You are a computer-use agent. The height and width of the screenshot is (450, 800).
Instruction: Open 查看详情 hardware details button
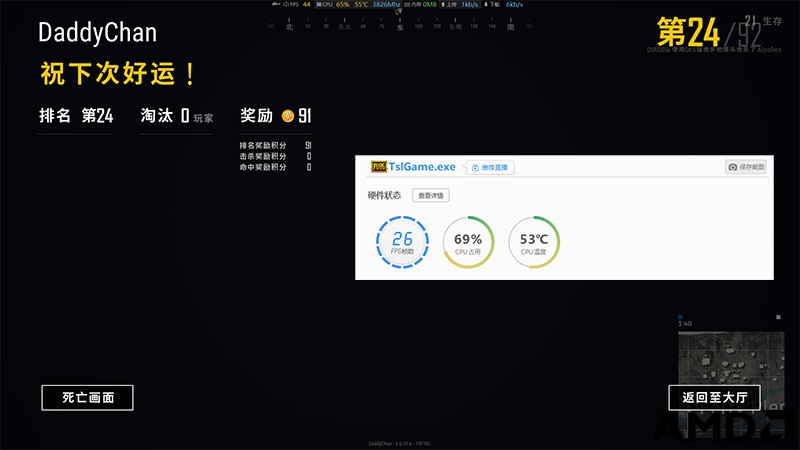pyautogui.click(x=431, y=195)
